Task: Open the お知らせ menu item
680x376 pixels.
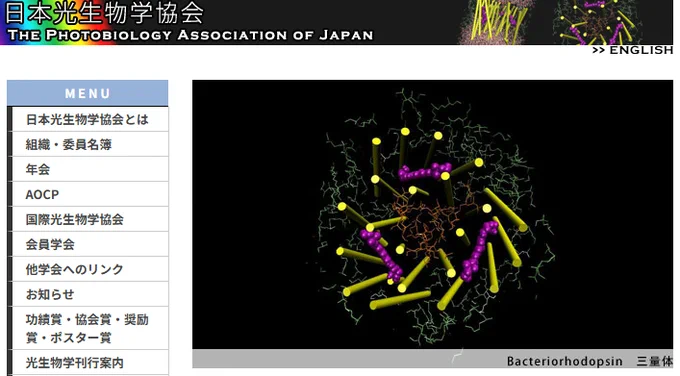Action: (x=90, y=294)
